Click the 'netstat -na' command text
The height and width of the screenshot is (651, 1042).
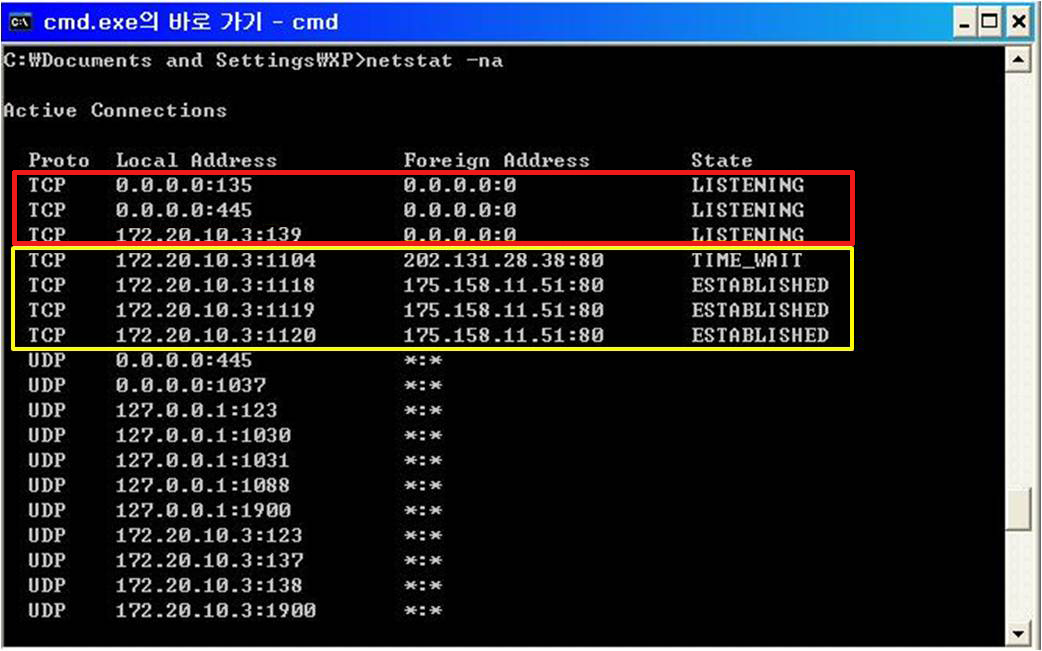[435, 61]
